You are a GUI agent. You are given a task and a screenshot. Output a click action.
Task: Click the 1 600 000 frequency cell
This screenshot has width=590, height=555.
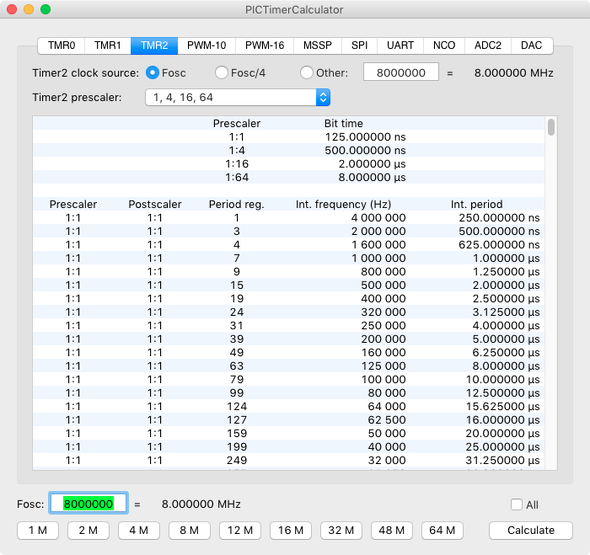(379, 245)
